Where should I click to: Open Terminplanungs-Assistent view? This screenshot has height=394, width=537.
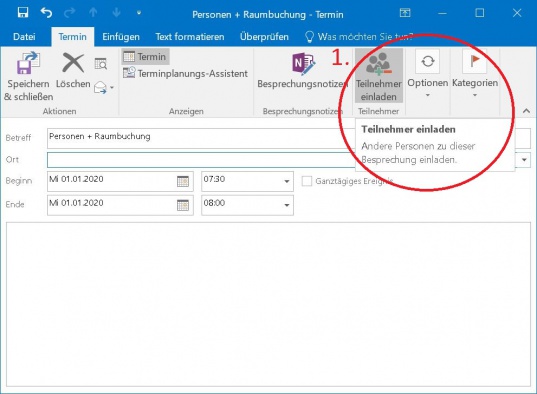pyautogui.click(x=185, y=73)
